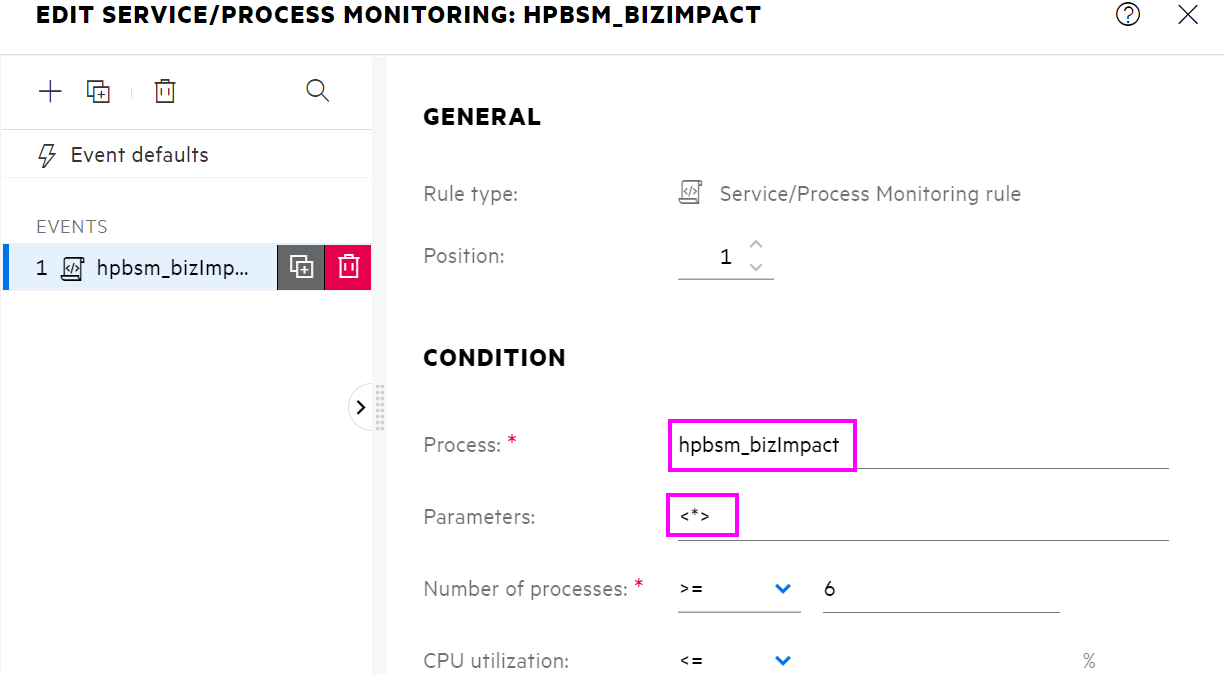The width and height of the screenshot is (1224, 674).
Task: Click the Parameters field containing <*>
Action: tap(702, 515)
